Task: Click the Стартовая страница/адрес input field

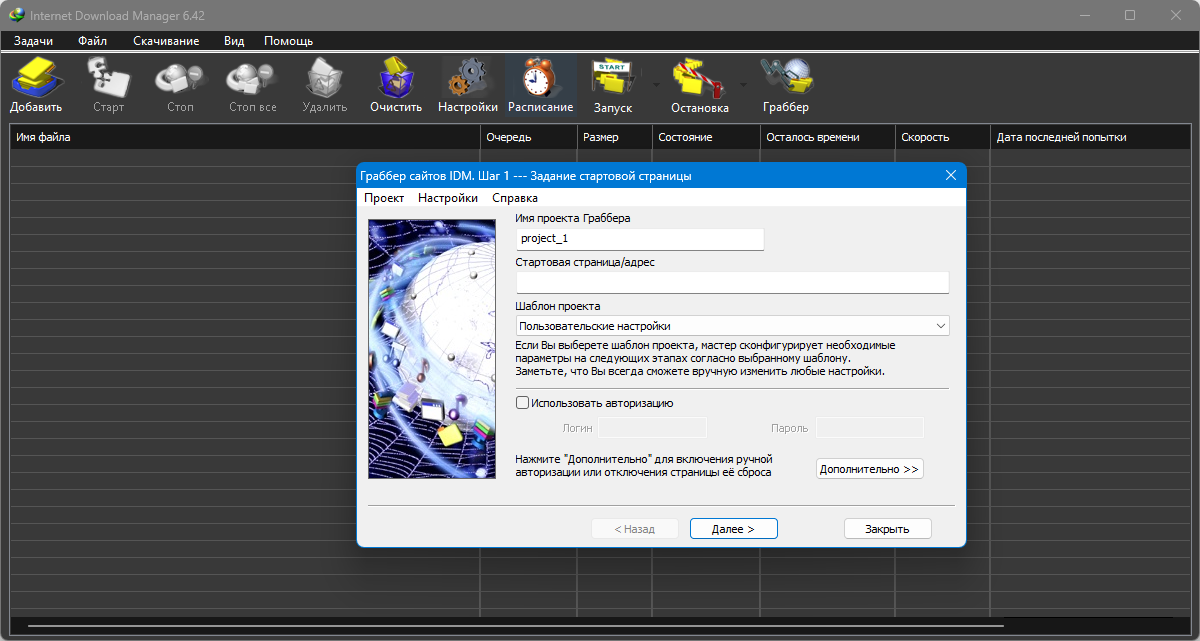Action: click(x=731, y=282)
